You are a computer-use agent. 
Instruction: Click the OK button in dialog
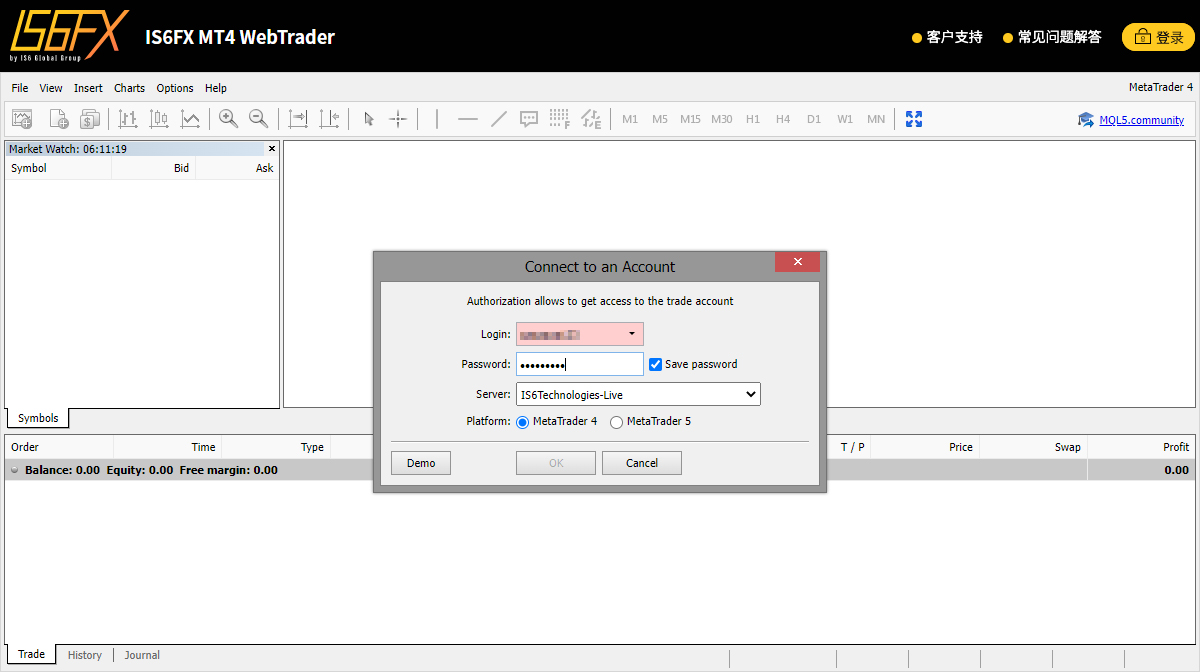556,463
